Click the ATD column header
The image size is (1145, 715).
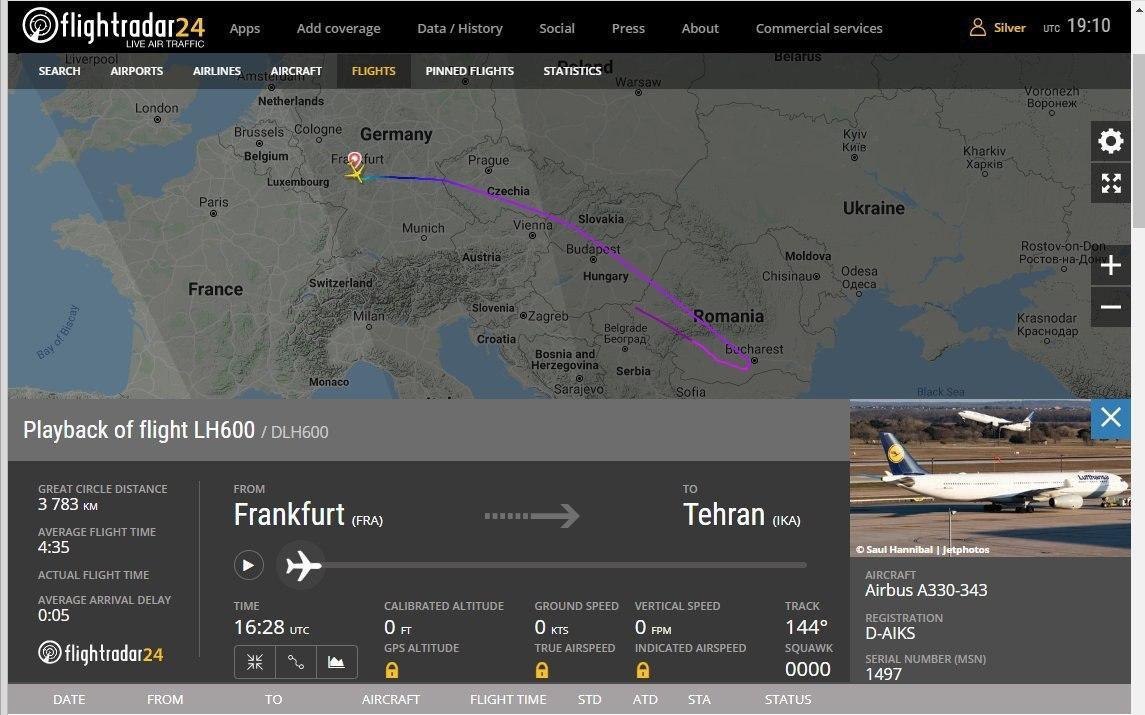point(645,700)
